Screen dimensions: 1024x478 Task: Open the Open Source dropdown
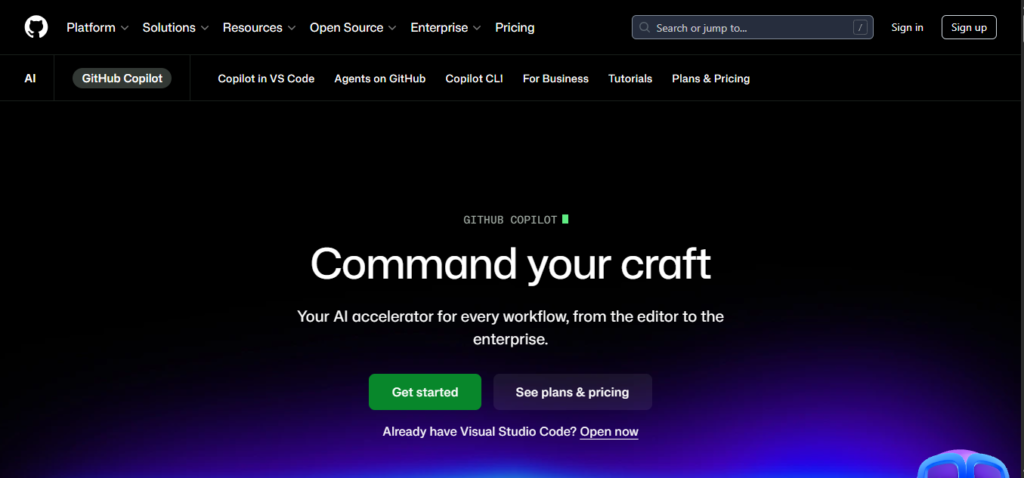(352, 28)
